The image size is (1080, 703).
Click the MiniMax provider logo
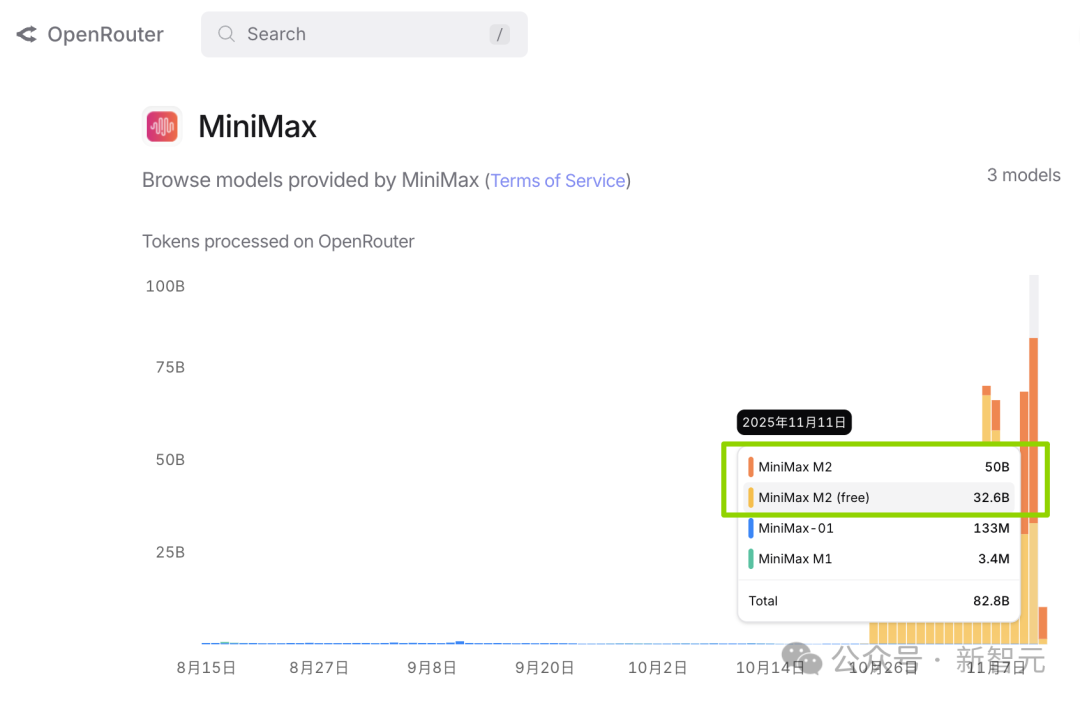pos(162,126)
